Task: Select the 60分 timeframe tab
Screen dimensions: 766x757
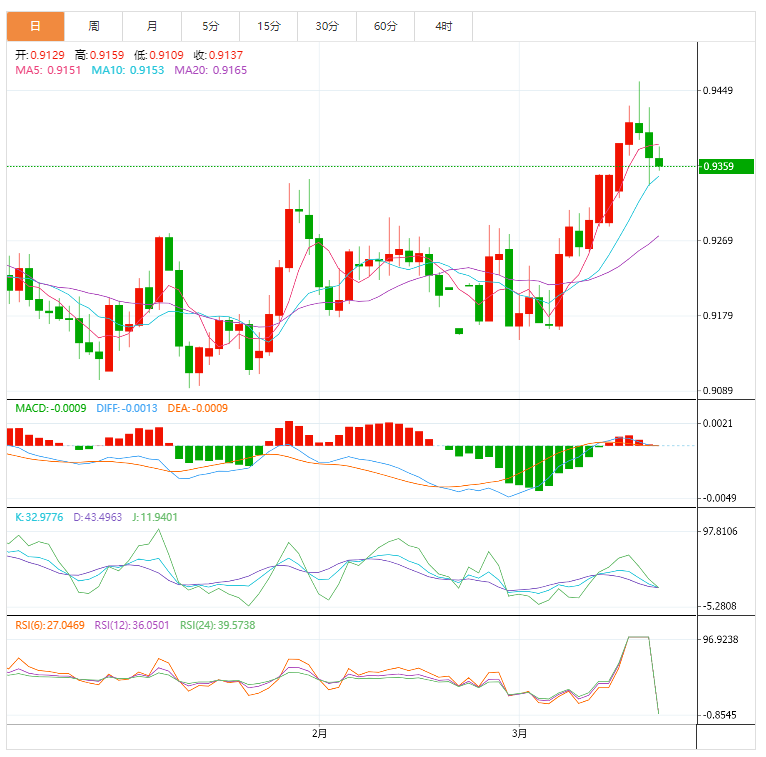Action: [x=385, y=26]
